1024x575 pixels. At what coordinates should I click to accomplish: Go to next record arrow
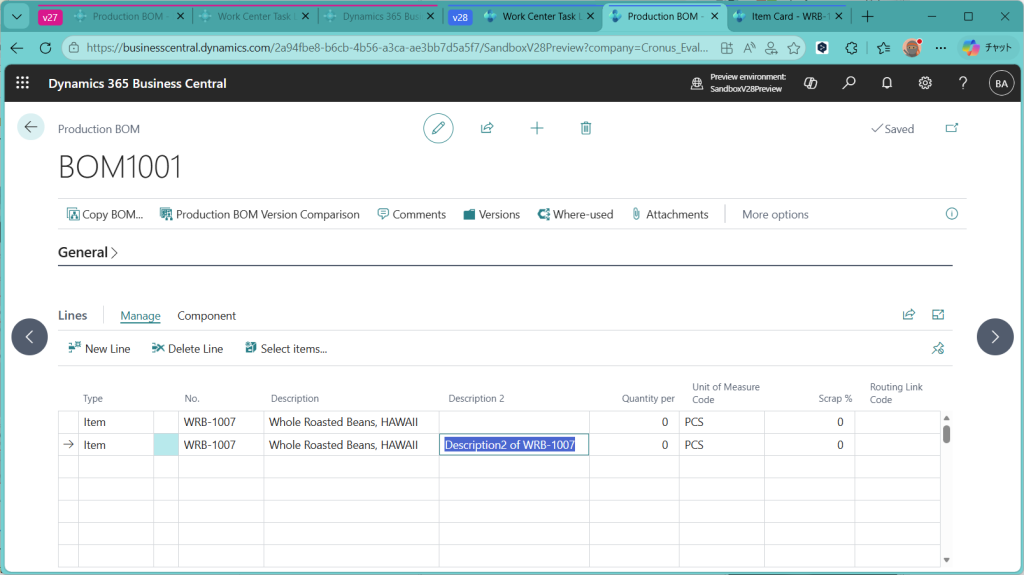coord(994,337)
